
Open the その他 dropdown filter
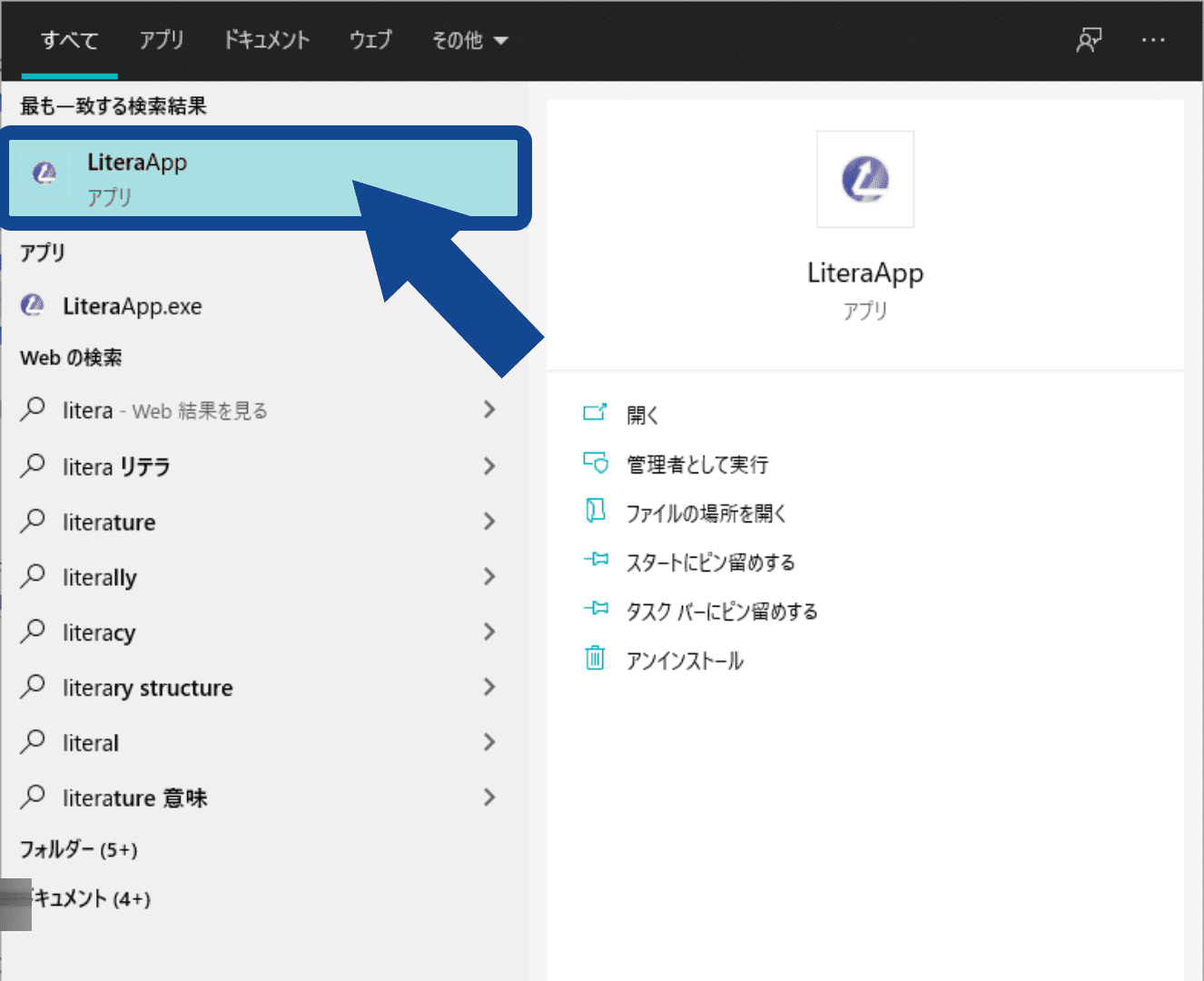(469, 40)
